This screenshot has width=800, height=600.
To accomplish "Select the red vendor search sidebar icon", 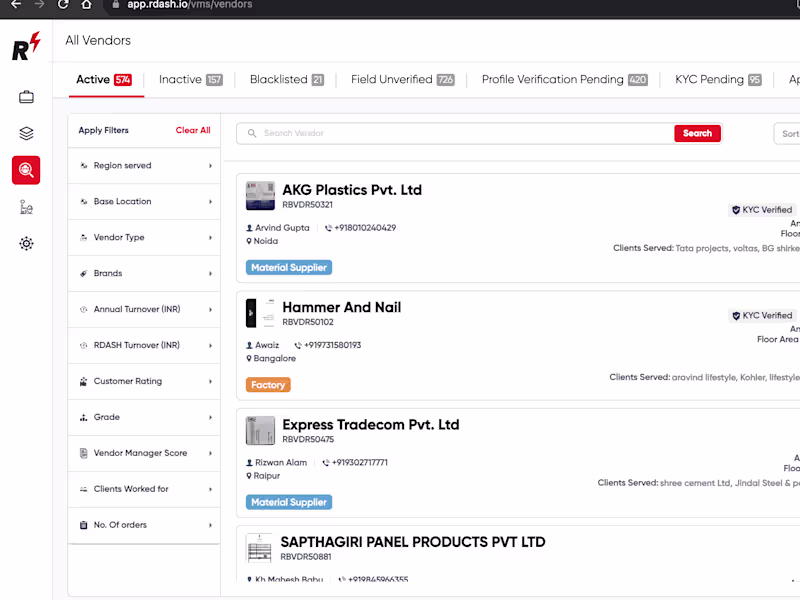I will (26, 170).
